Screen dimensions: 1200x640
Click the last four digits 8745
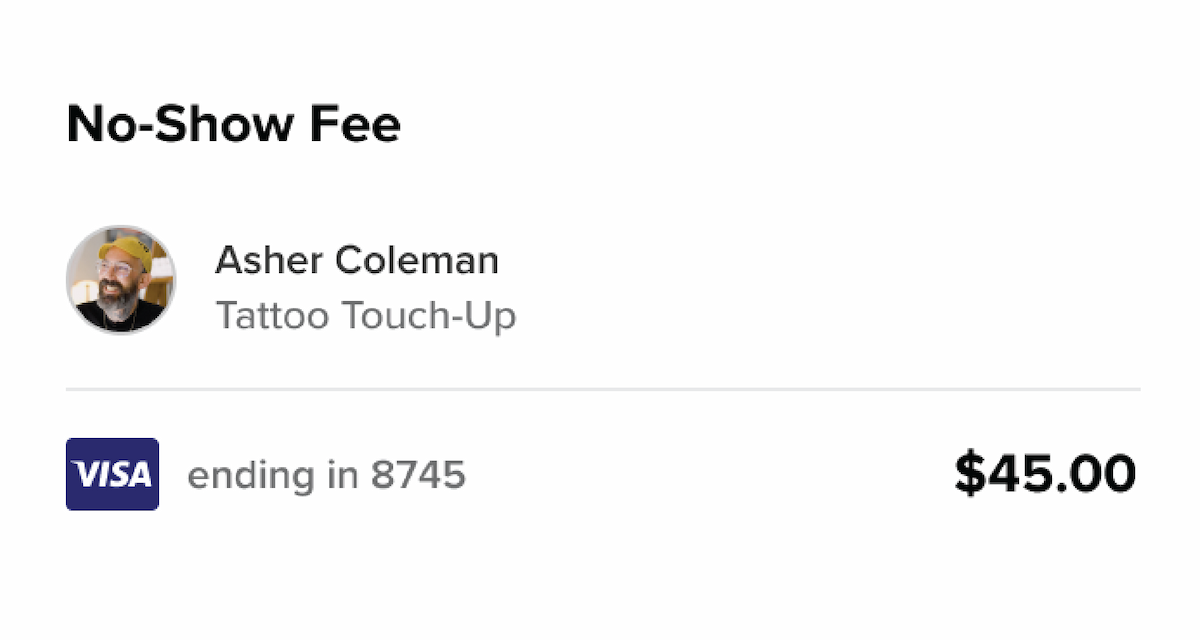click(x=418, y=475)
